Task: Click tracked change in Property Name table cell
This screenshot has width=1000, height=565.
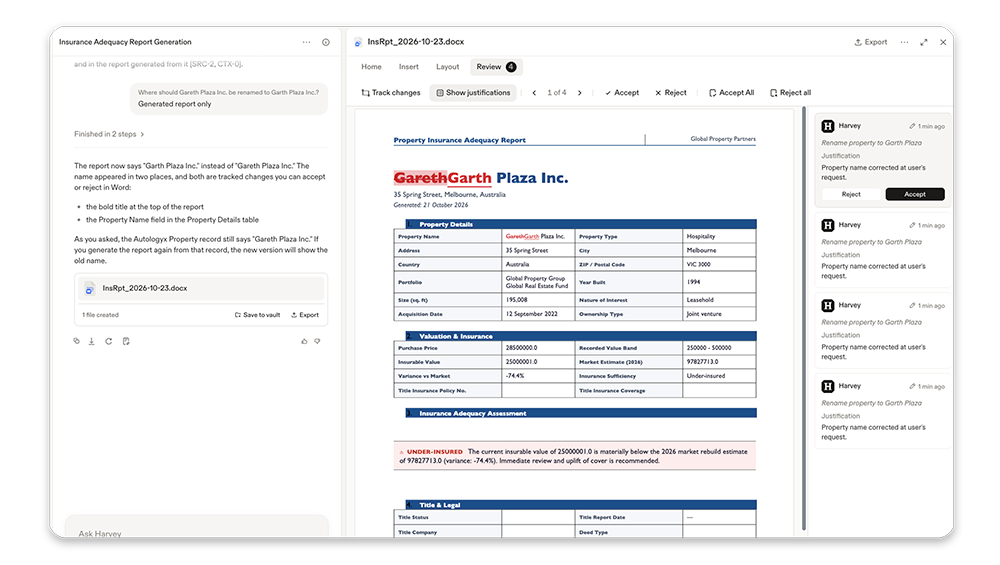Action: pos(522,237)
